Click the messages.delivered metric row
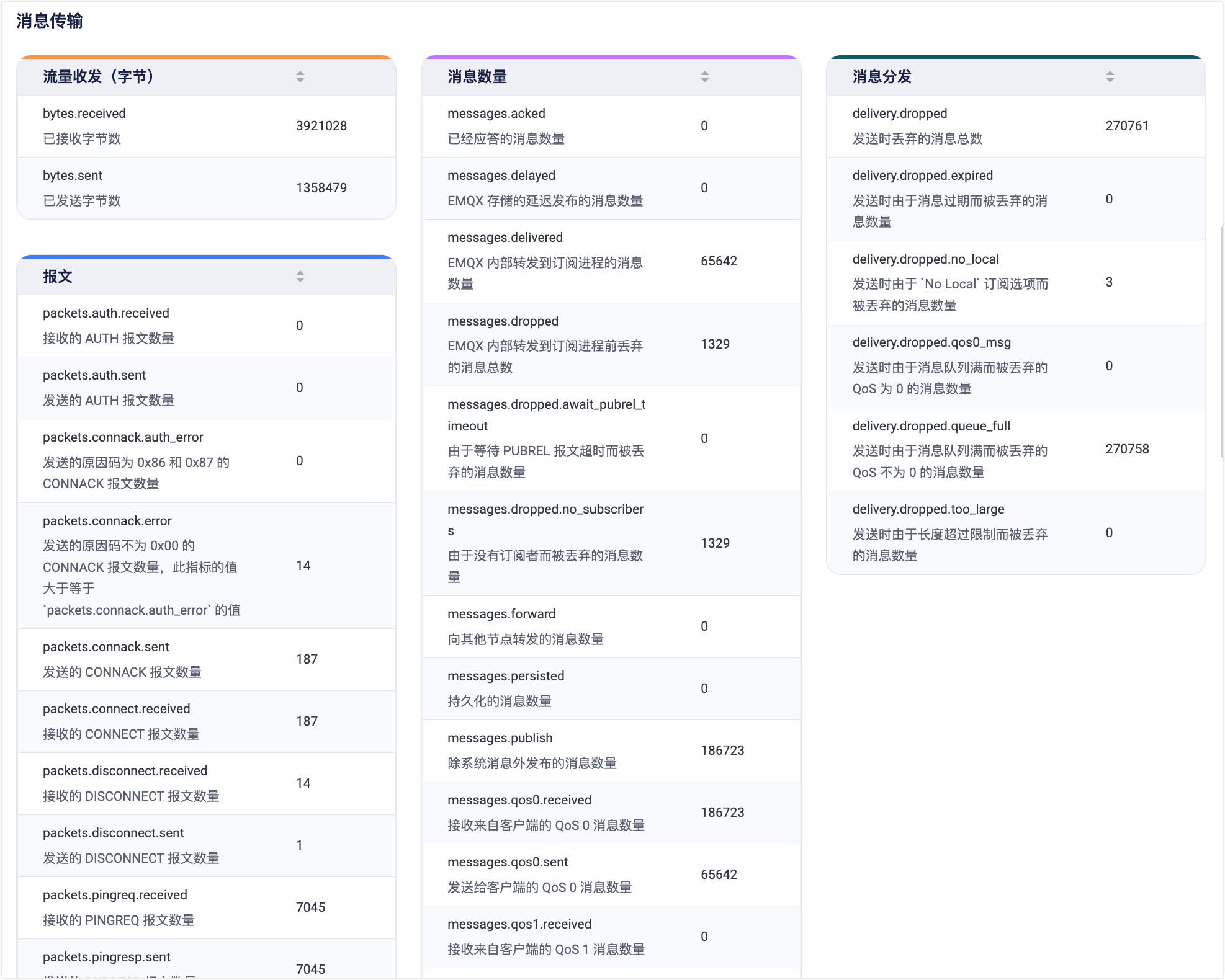This screenshot has height=980, width=1225. click(611, 261)
